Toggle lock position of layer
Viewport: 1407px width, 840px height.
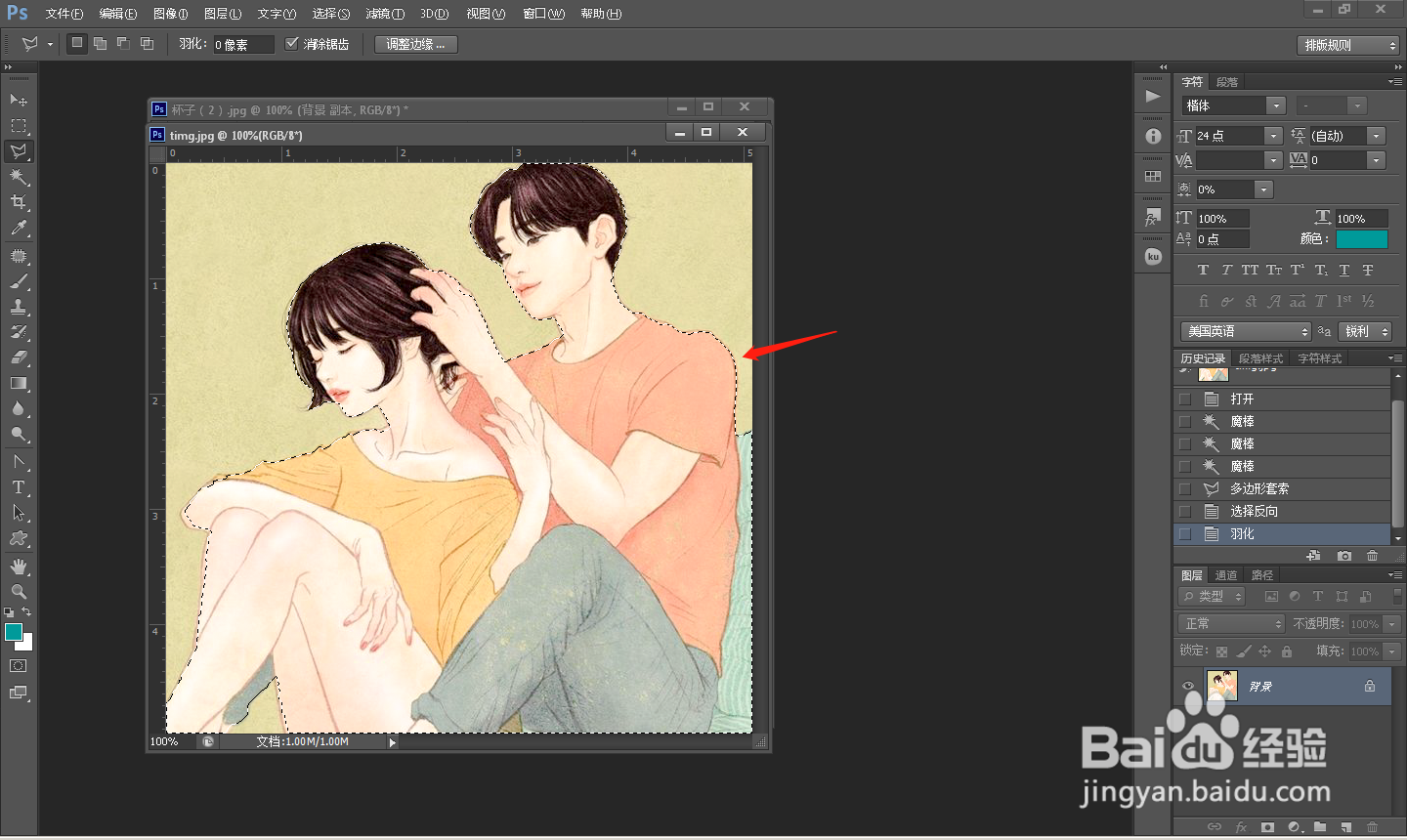[x=1264, y=651]
